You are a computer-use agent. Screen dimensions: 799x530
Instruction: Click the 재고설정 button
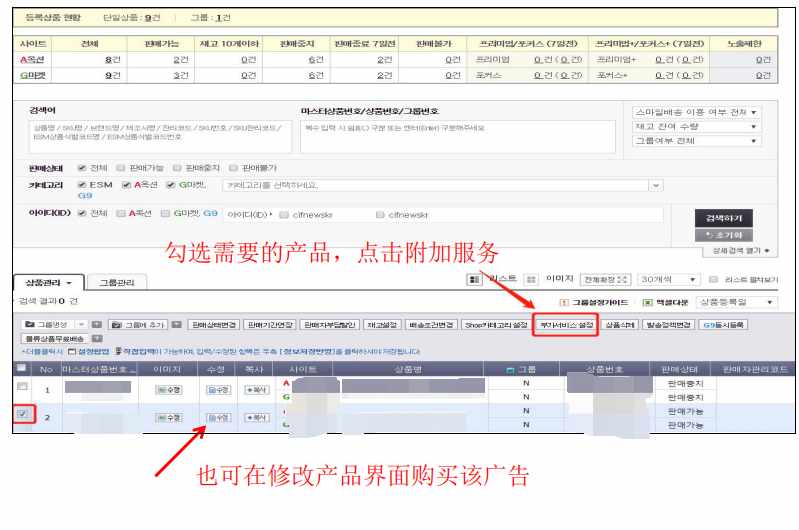[382, 325]
